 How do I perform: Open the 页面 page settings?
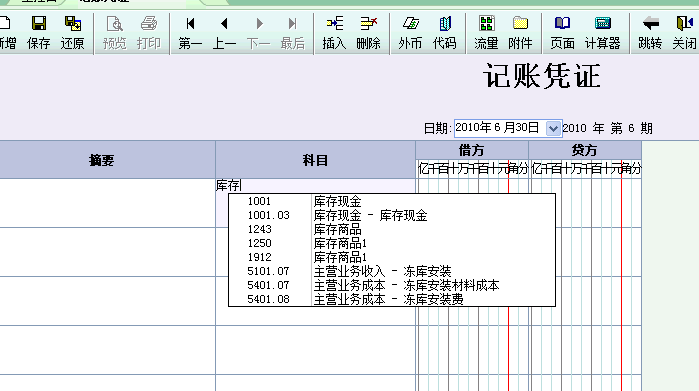click(x=562, y=33)
